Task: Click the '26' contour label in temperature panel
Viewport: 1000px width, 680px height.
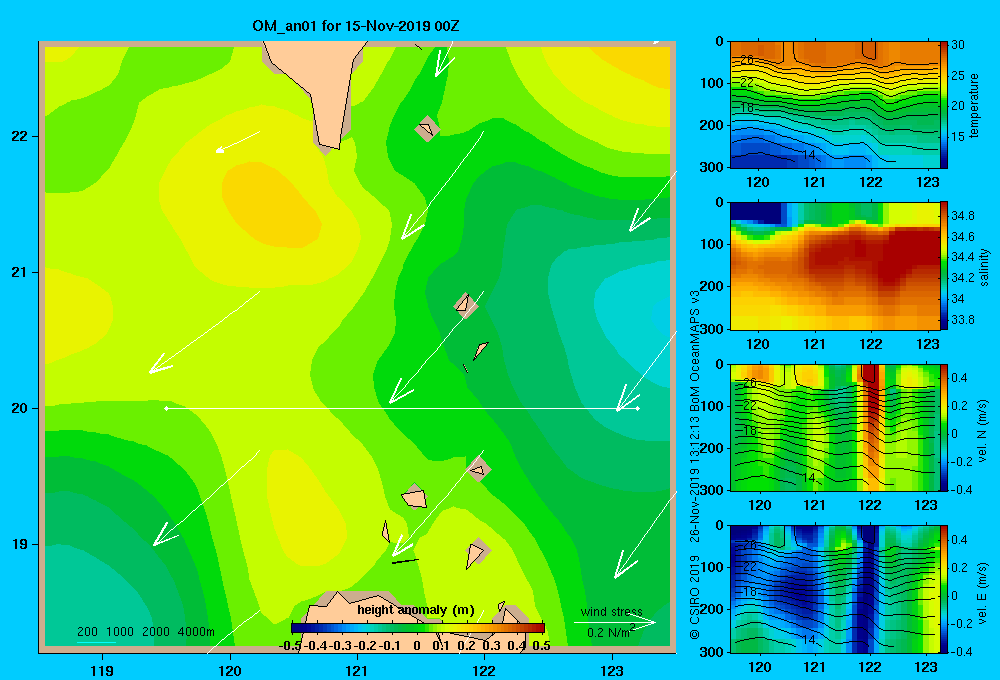Action: point(747,60)
